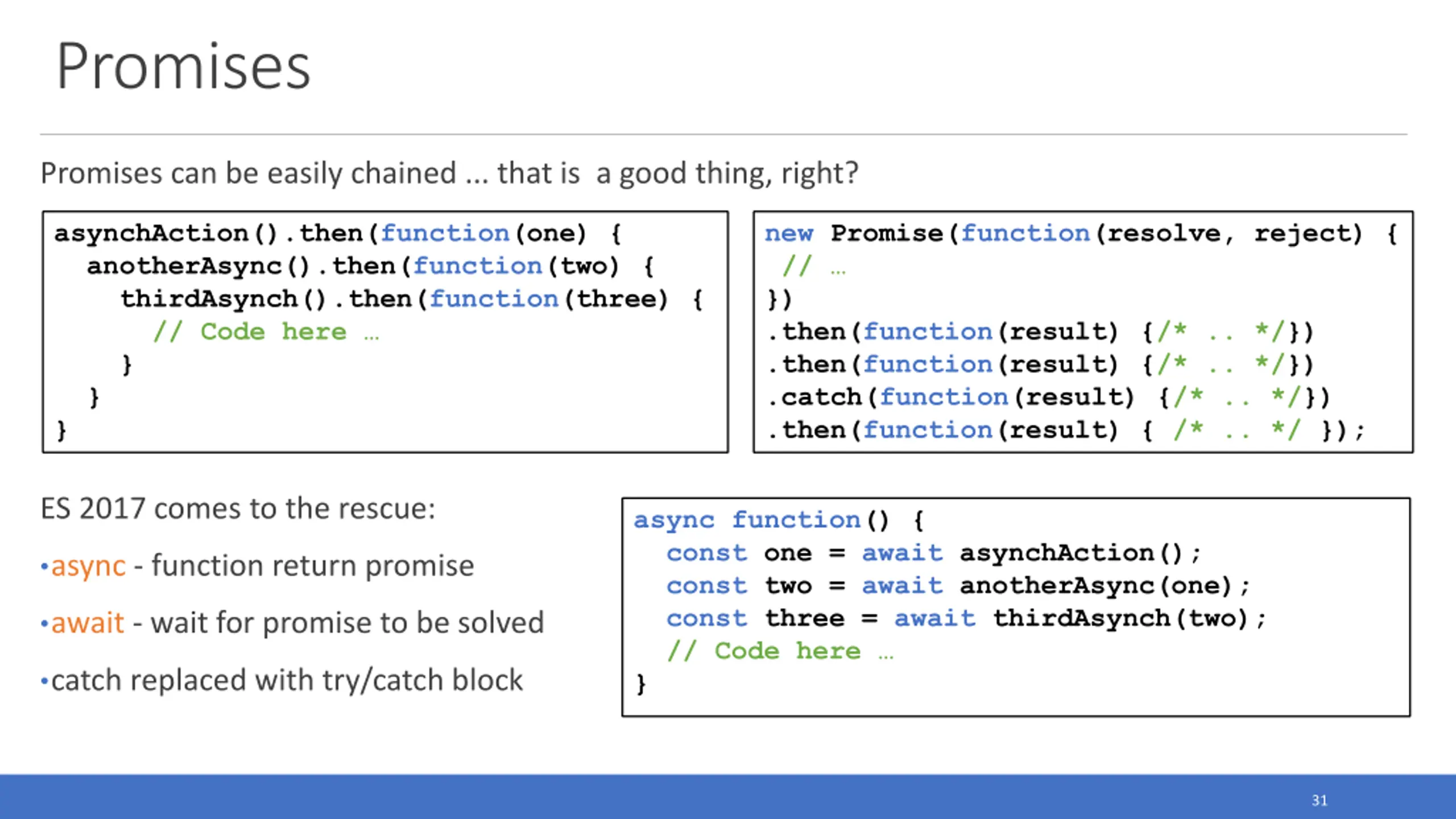Click the green '// Code here' comment in the left box
This screenshot has width=1456, height=819.
tap(266, 332)
